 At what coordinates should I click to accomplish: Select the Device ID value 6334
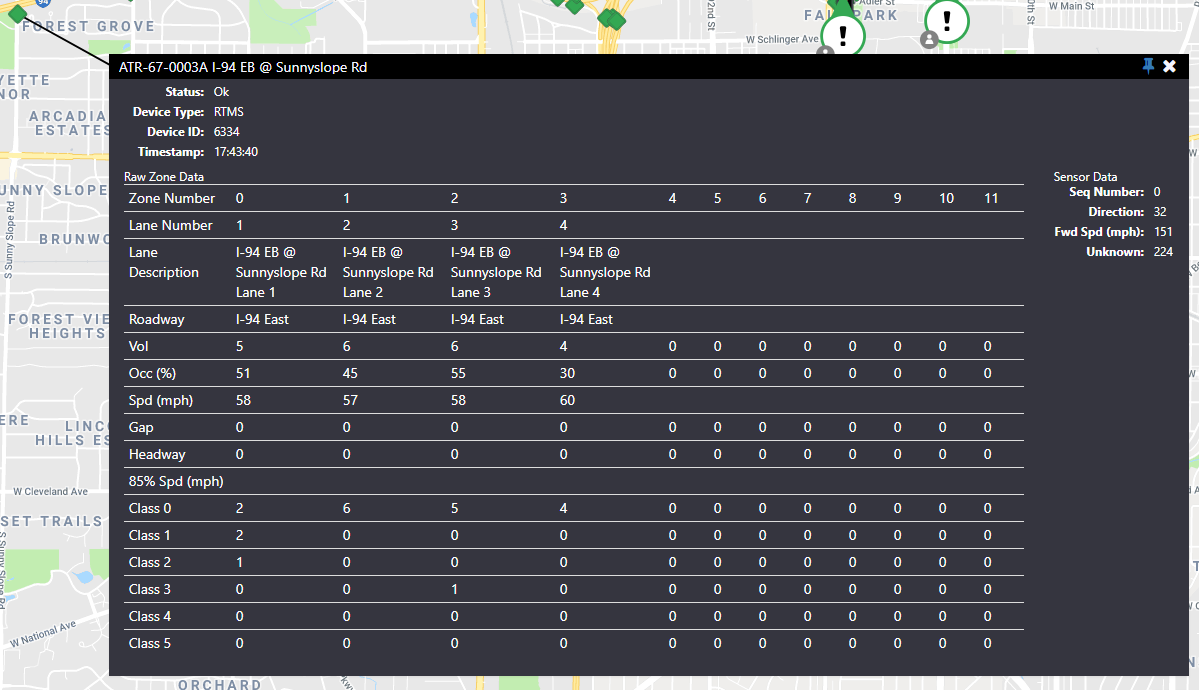click(x=226, y=132)
